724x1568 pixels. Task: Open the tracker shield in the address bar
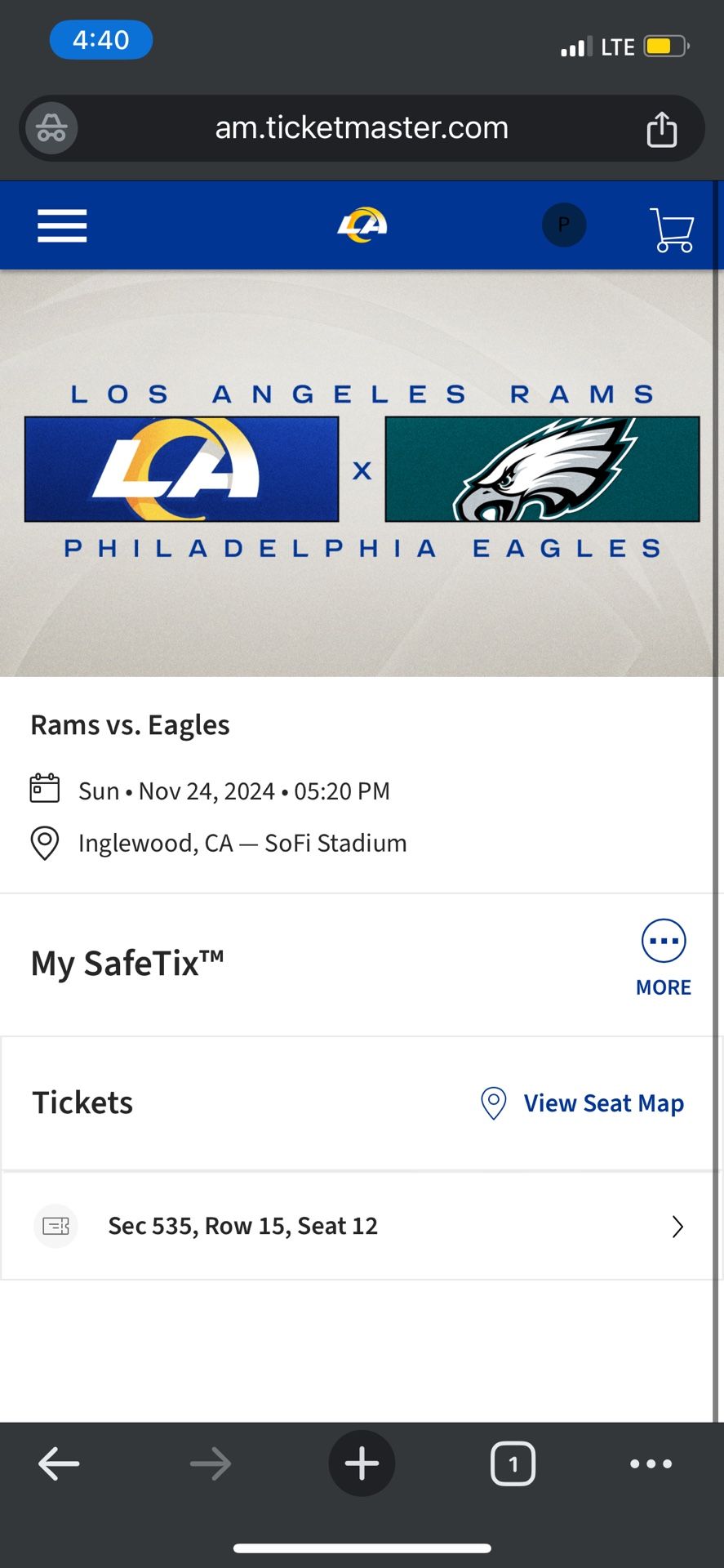51,128
